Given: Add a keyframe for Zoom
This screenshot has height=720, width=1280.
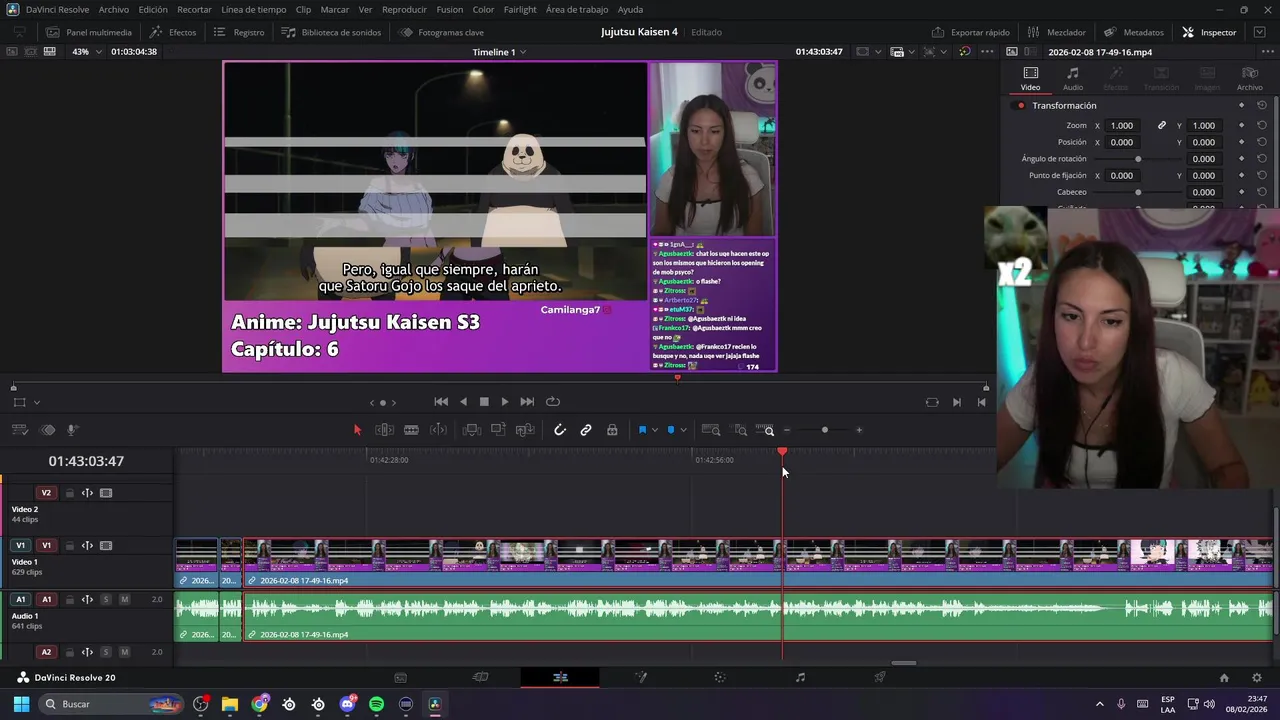Looking at the screenshot, I should pos(1241,125).
